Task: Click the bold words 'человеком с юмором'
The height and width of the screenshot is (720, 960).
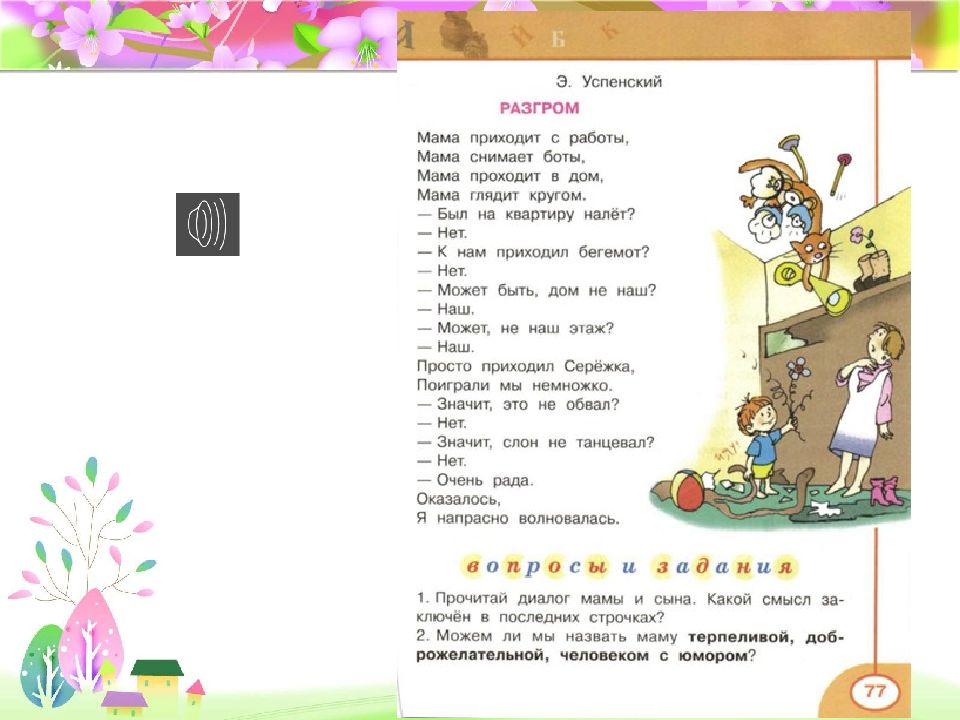Action: pos(654,656)
